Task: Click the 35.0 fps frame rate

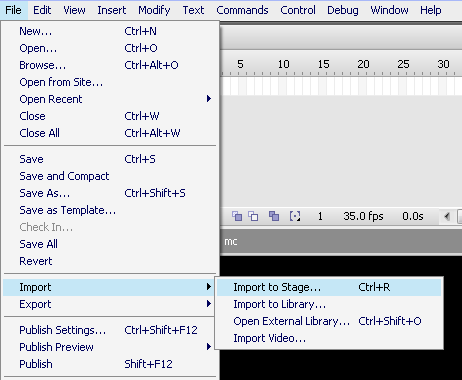Action: click(363, 216)
